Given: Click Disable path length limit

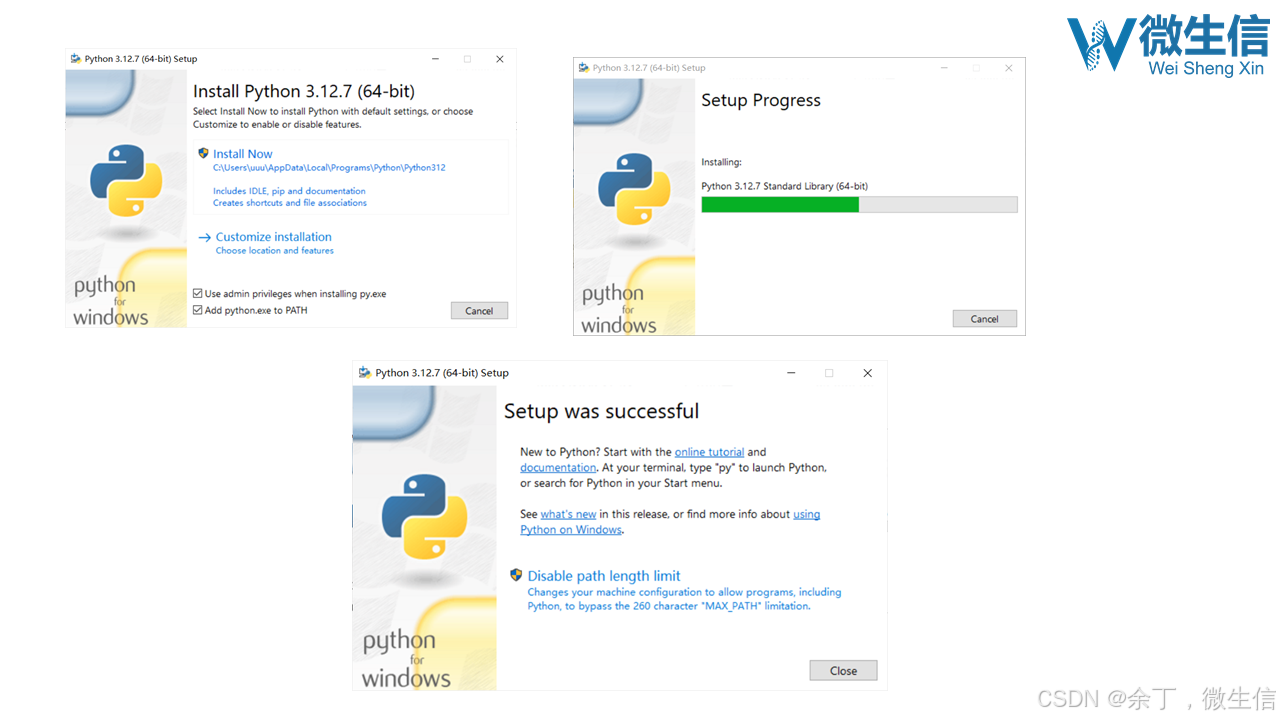Looking at the screenshot, I should (x=604, y=576).
